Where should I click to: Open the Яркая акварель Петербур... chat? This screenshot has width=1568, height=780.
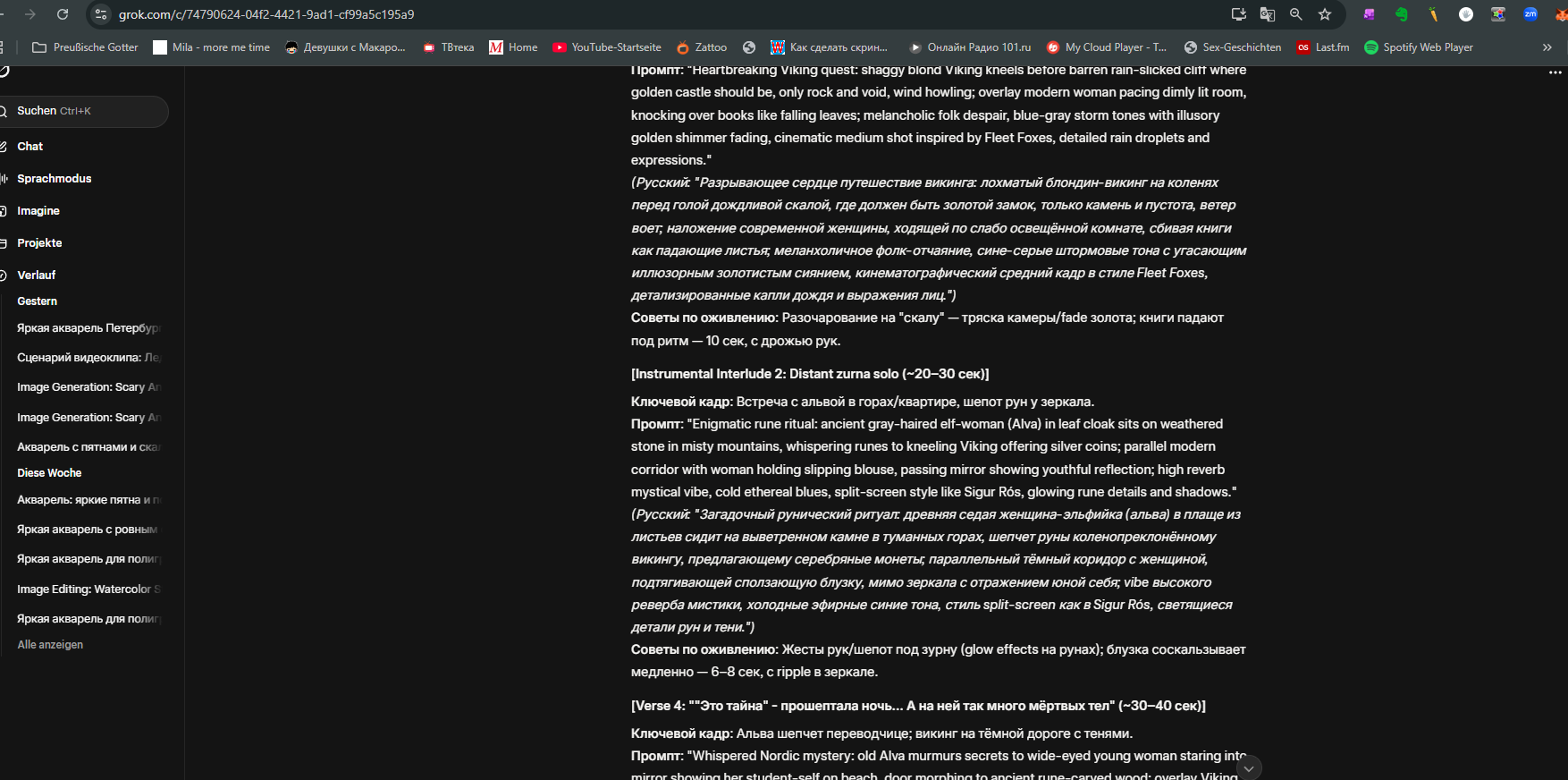pyautogui.click(x=89, y=328)
